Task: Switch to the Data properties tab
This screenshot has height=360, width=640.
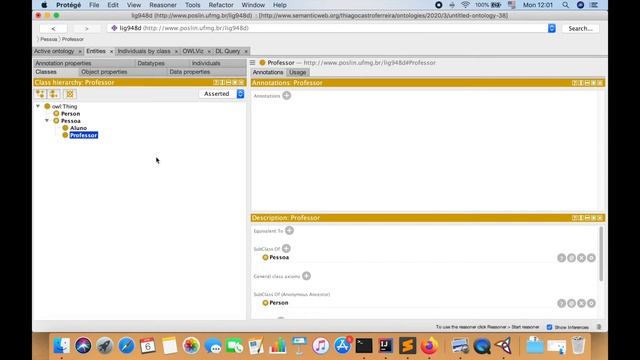Action: point(189,72)
